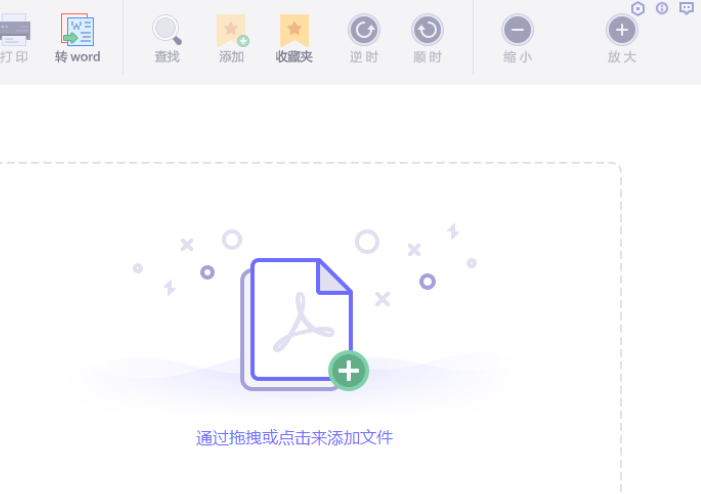Click the 通过拖拽或点击来添加文件 link

(x=294, y=438)
